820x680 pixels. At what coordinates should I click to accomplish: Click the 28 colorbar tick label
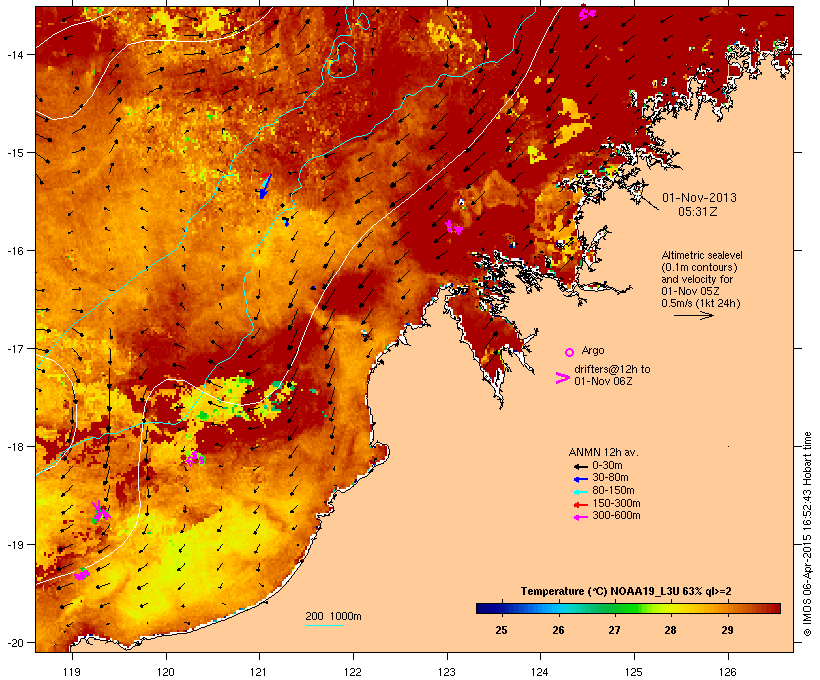click(670, 630)
